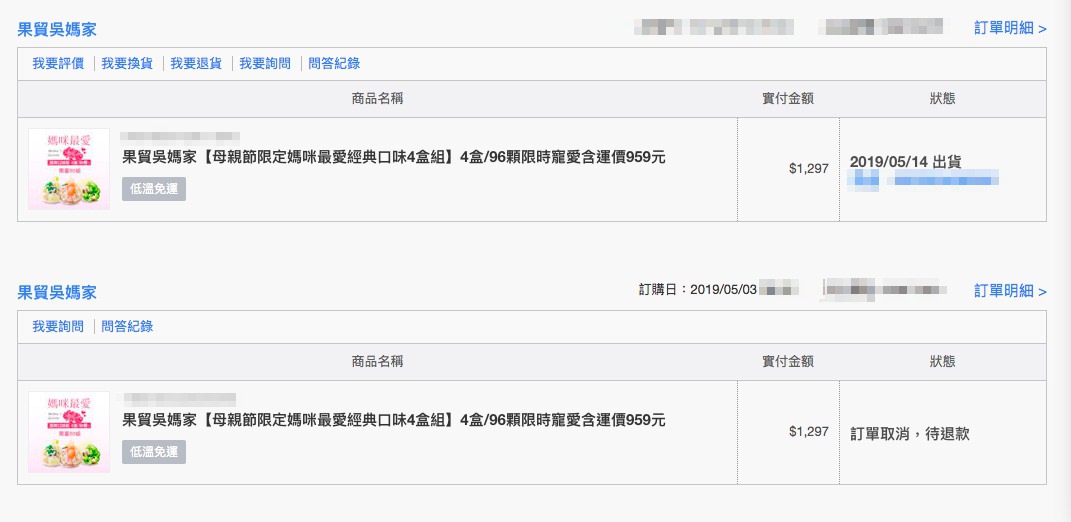1071x522 pixels.
Task: Click 低溫免運 tag in the shipped order
Action: 154,189
